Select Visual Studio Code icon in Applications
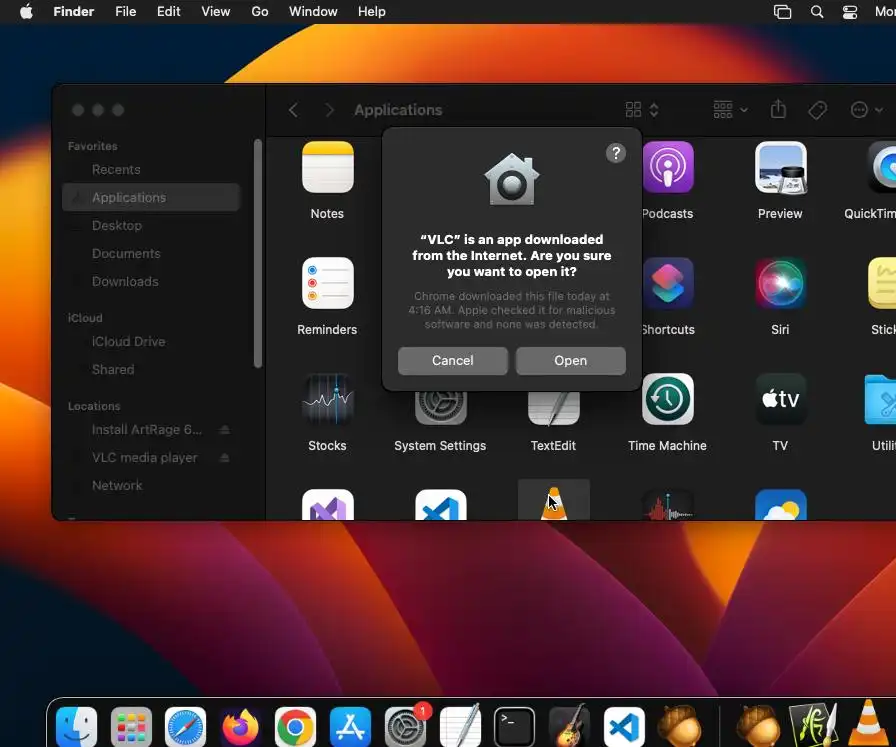 [x=441, y=505]
